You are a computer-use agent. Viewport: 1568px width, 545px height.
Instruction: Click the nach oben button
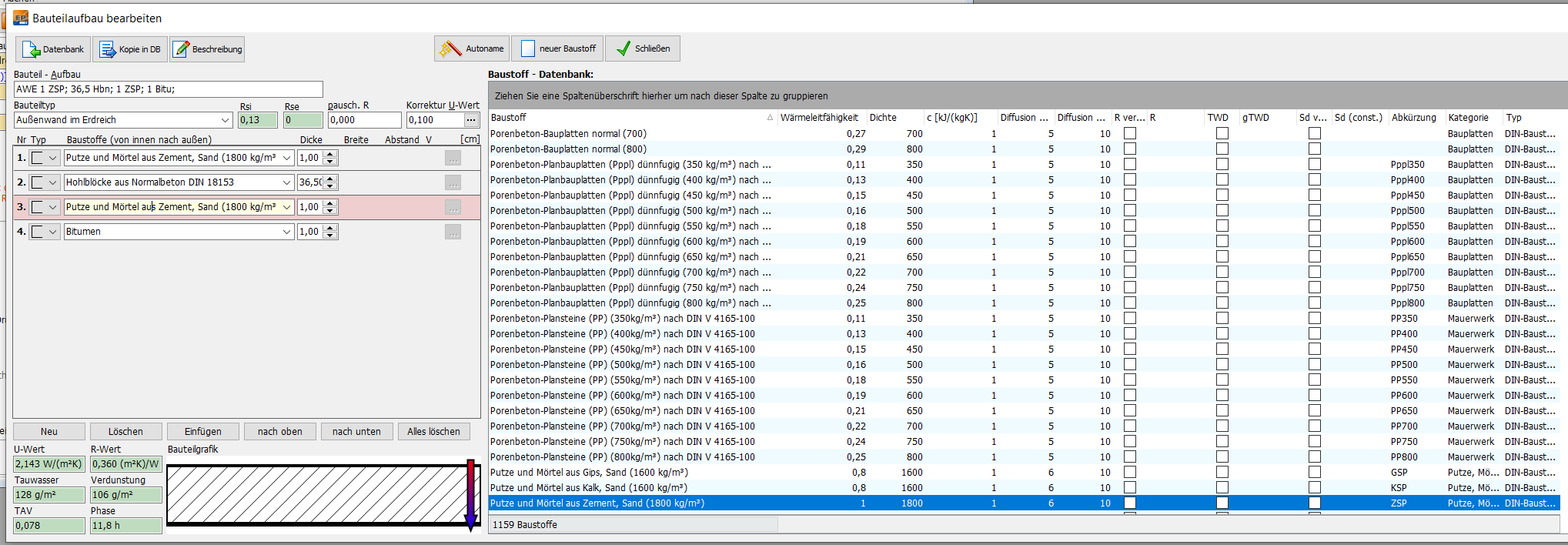pos(279,432)
